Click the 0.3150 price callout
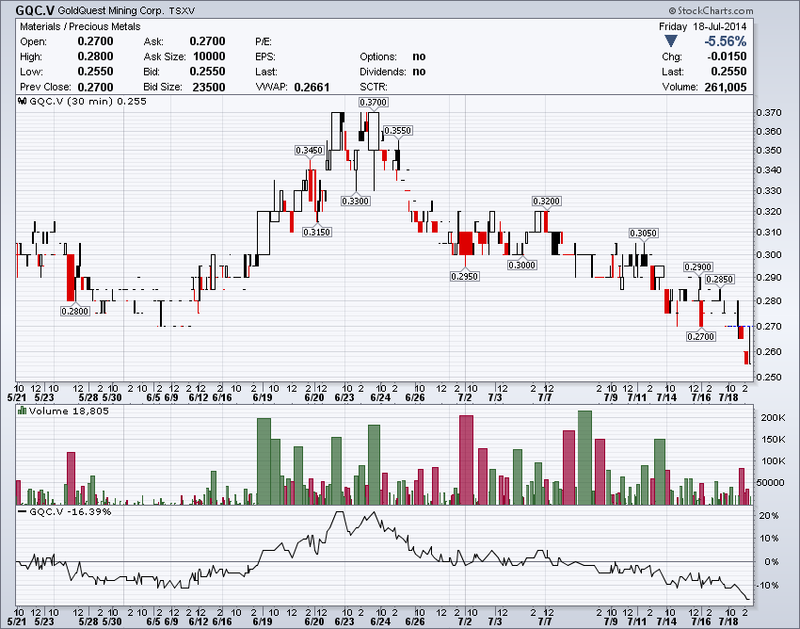 click(317, 232)
